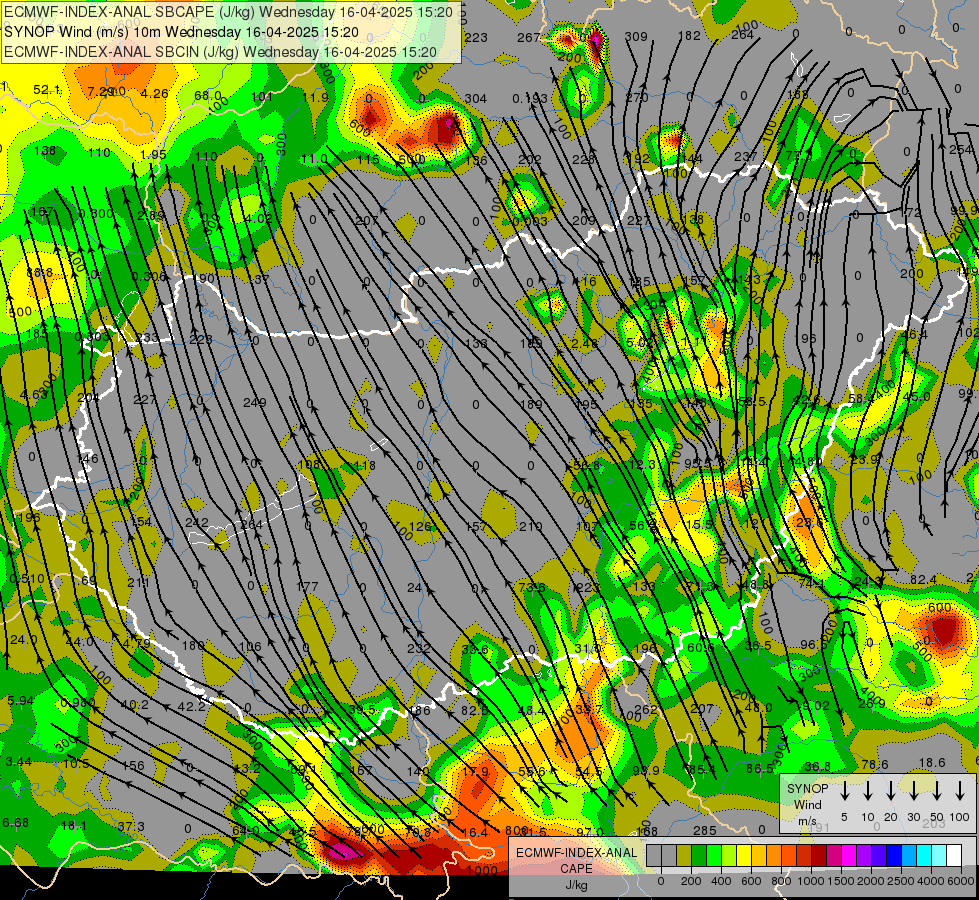Click the map value 68.0
The height and width of the screenshot is (900, 979).
tap(208, 96)
